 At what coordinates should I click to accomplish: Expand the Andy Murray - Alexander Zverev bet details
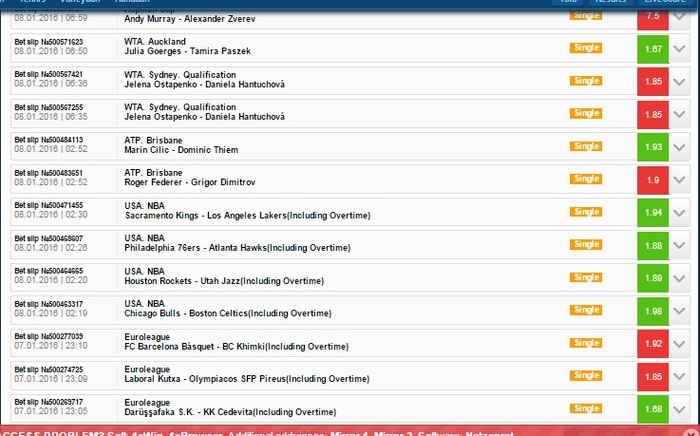[x=679, y=17]
